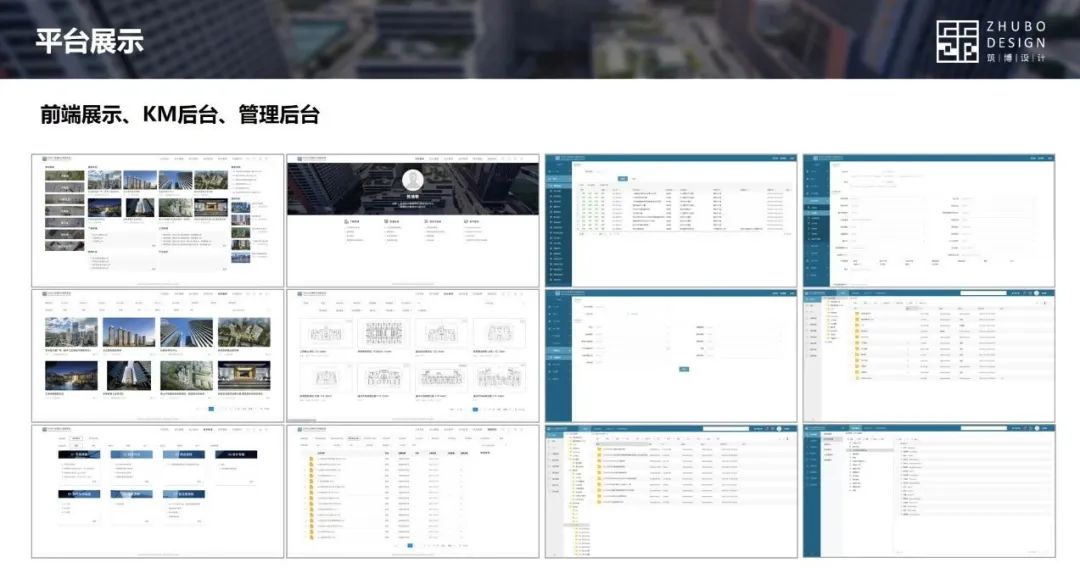Viewport: 1080px width, 574px height.
Task: Open the hillside complex rendering in project gallery
Action: pos(187,376)
